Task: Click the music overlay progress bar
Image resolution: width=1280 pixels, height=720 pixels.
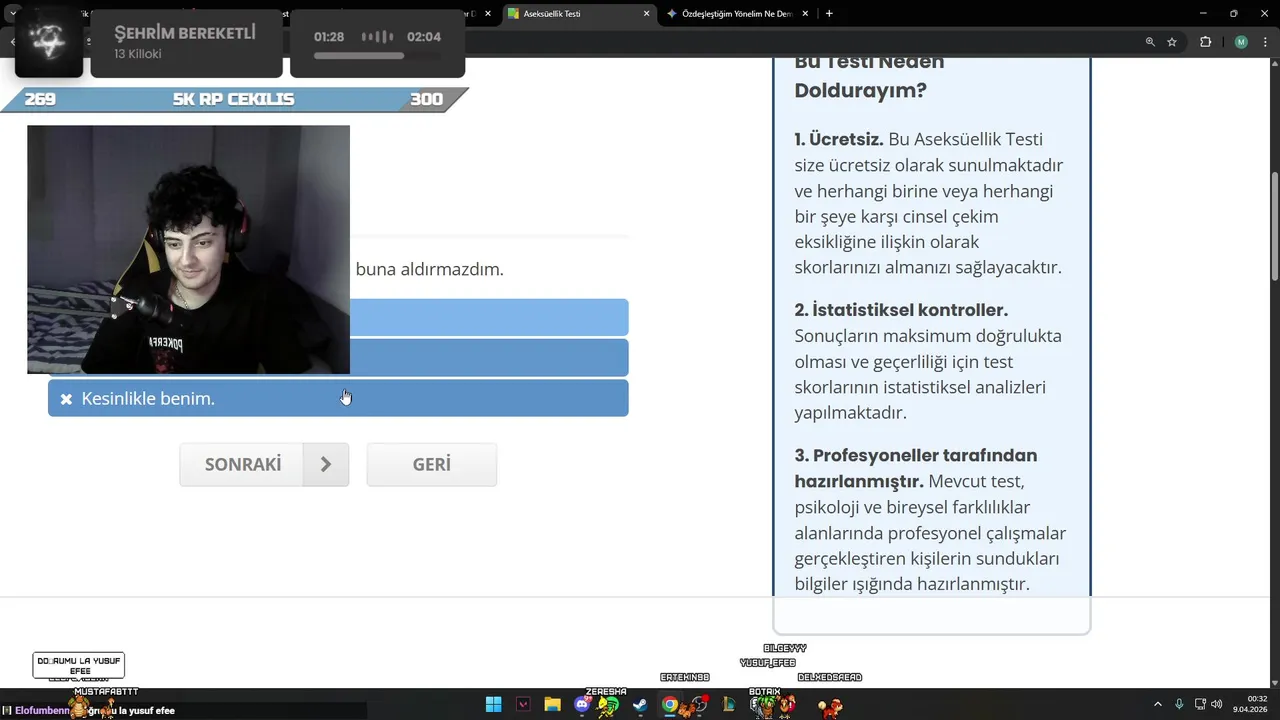Action: 377,56
